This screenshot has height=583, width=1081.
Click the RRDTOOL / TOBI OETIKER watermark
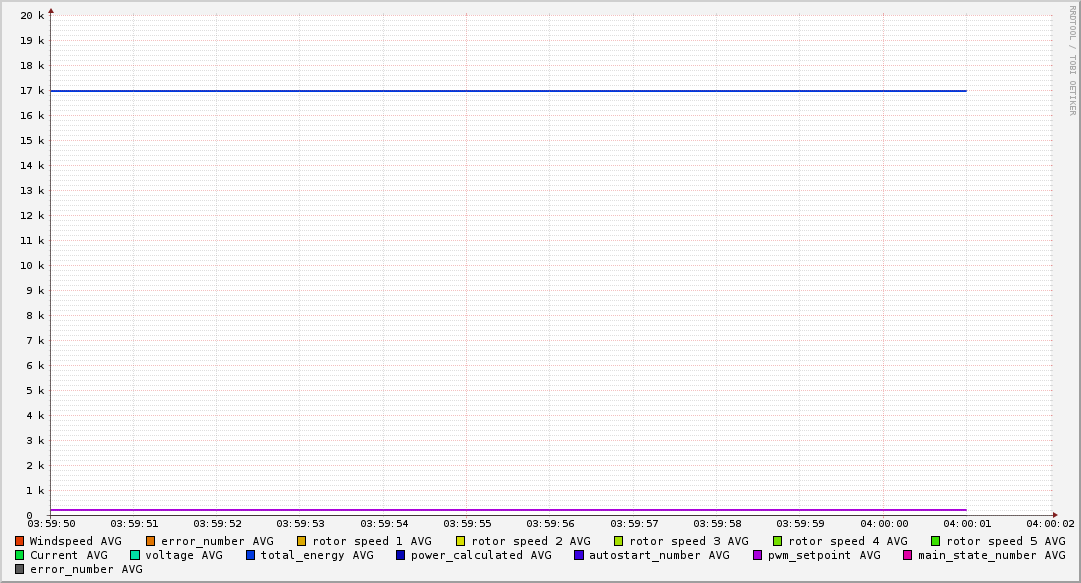click(x=1072, y=60)
